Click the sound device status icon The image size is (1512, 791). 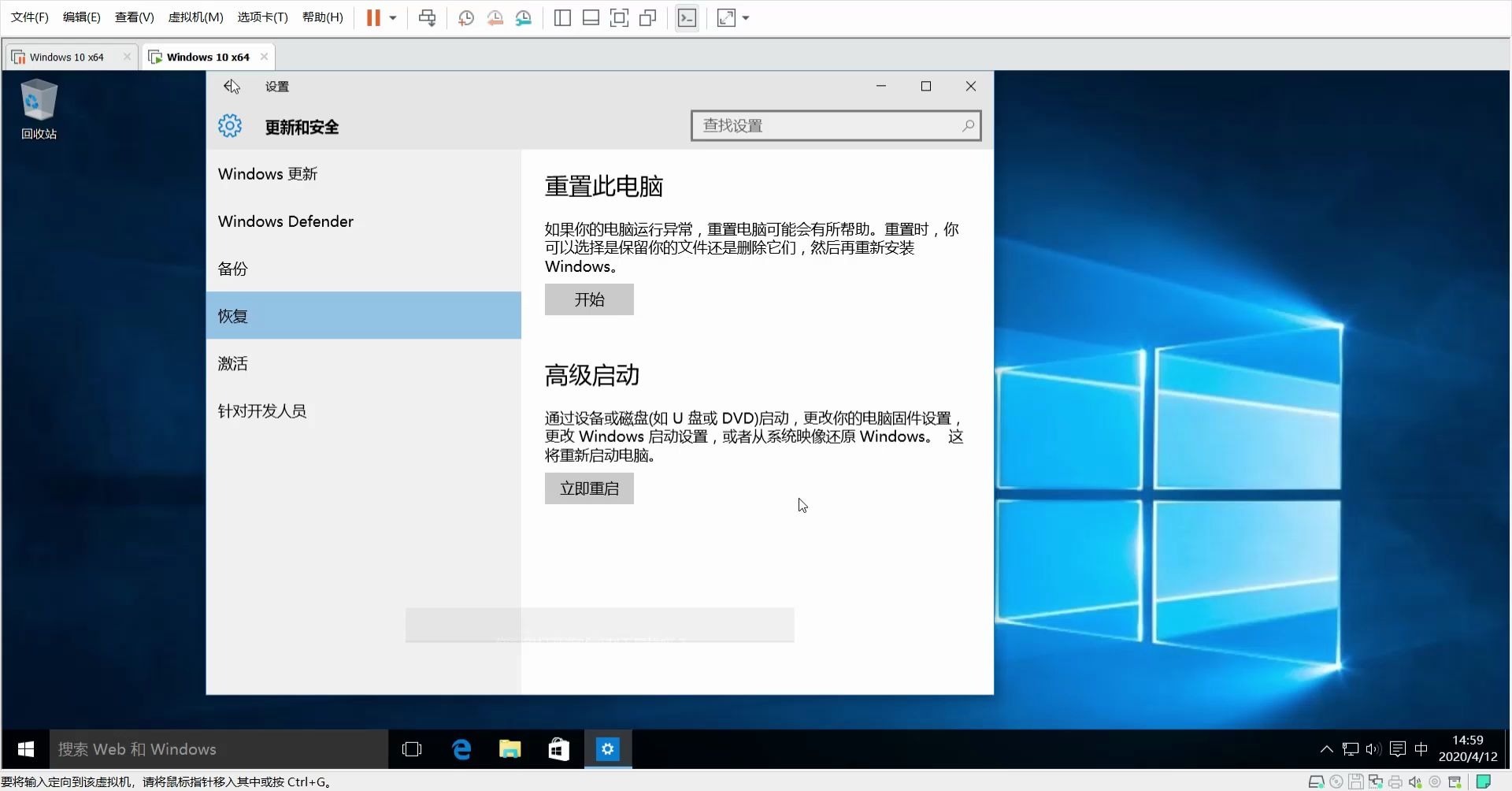[x=1414, y=781]
